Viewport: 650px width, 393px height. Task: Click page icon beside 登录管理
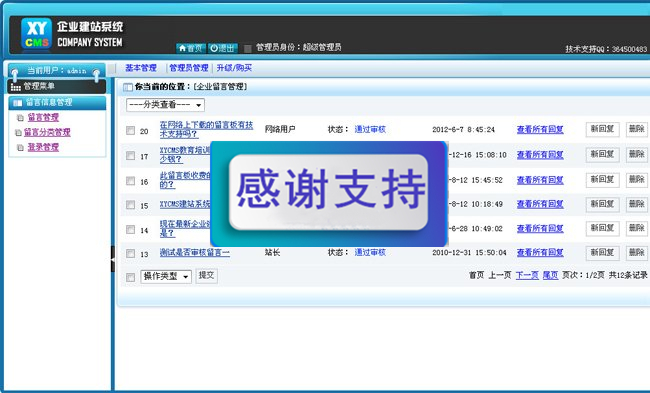point(20,148)
